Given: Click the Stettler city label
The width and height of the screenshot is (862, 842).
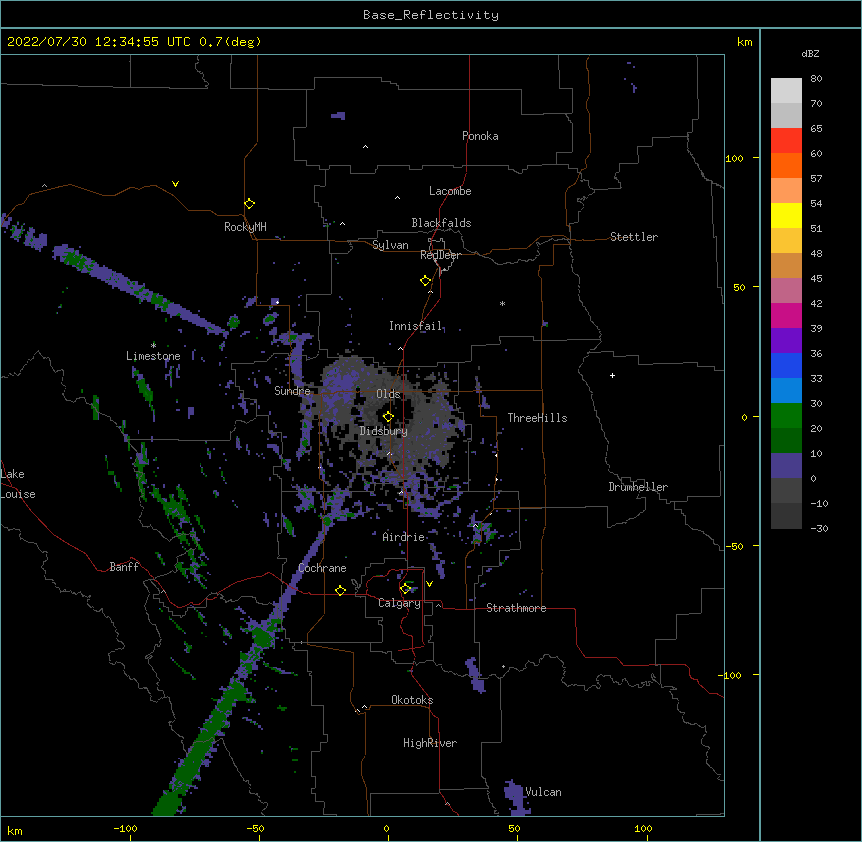Looking at the screenshot, I should (x=634, y=237).
